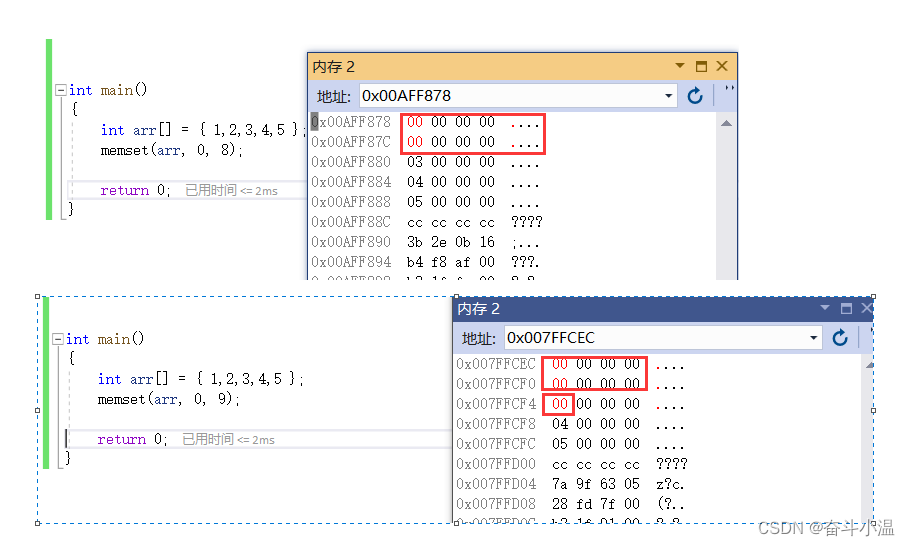The image size is (910, 546).
Task: Click the 地址: label in the top memory window
Action: tap(334, 96)
